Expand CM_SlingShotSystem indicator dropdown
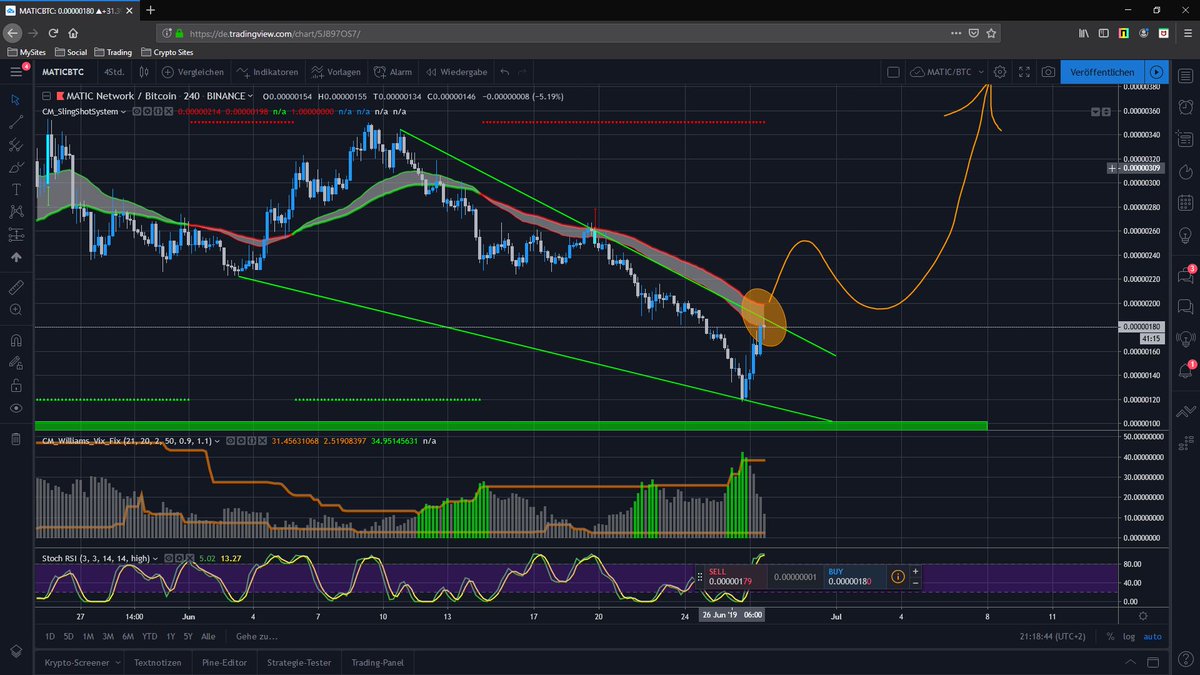Screen dimensions: 1200x675 123,112
